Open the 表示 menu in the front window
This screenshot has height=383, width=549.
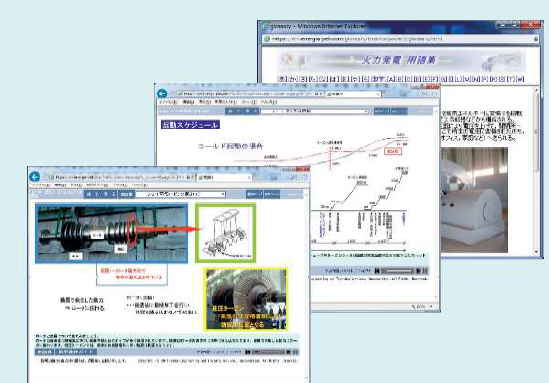coord(77,185)
